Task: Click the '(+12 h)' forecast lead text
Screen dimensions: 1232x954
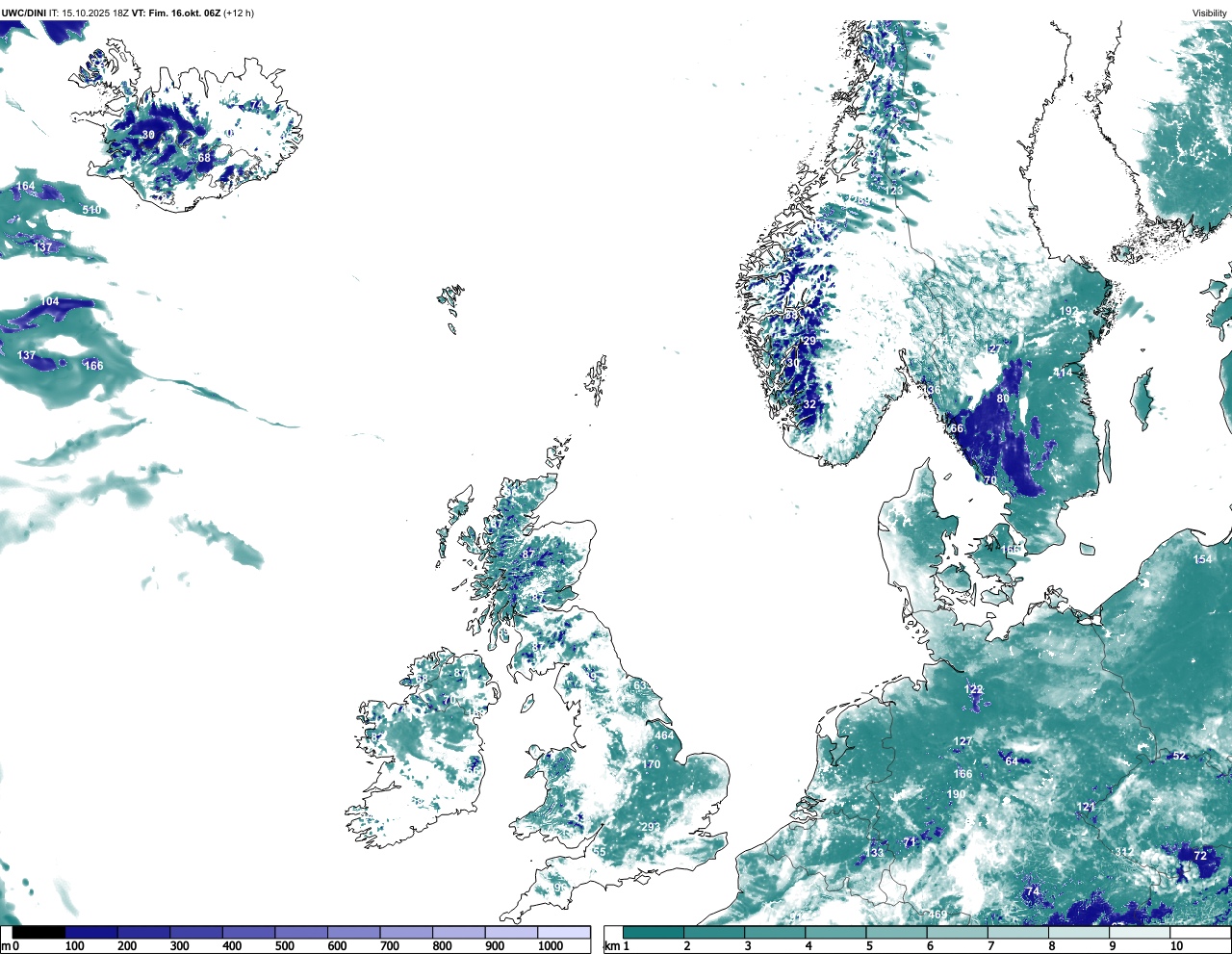Action: pos(239,13)
